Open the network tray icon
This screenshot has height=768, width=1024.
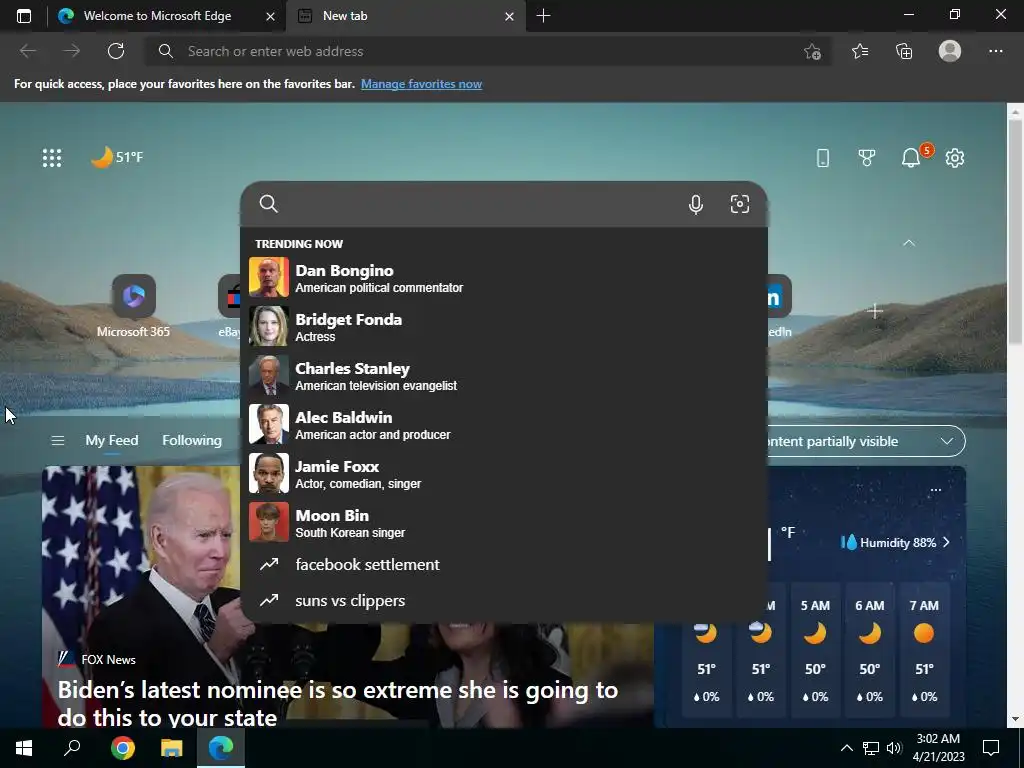871,748
